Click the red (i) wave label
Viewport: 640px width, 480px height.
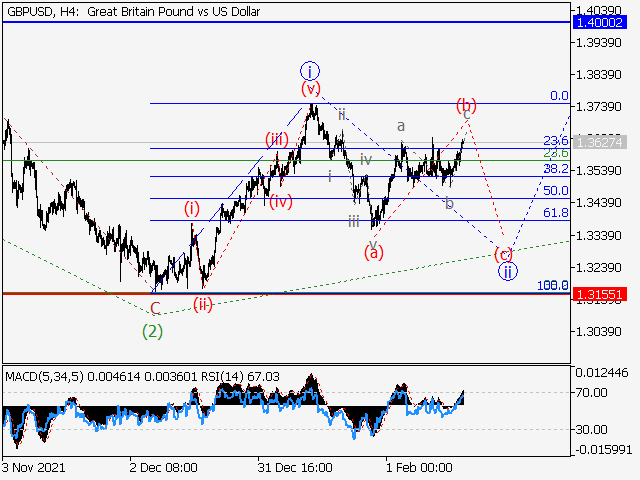pyautogui.click(x=191, y=209)
